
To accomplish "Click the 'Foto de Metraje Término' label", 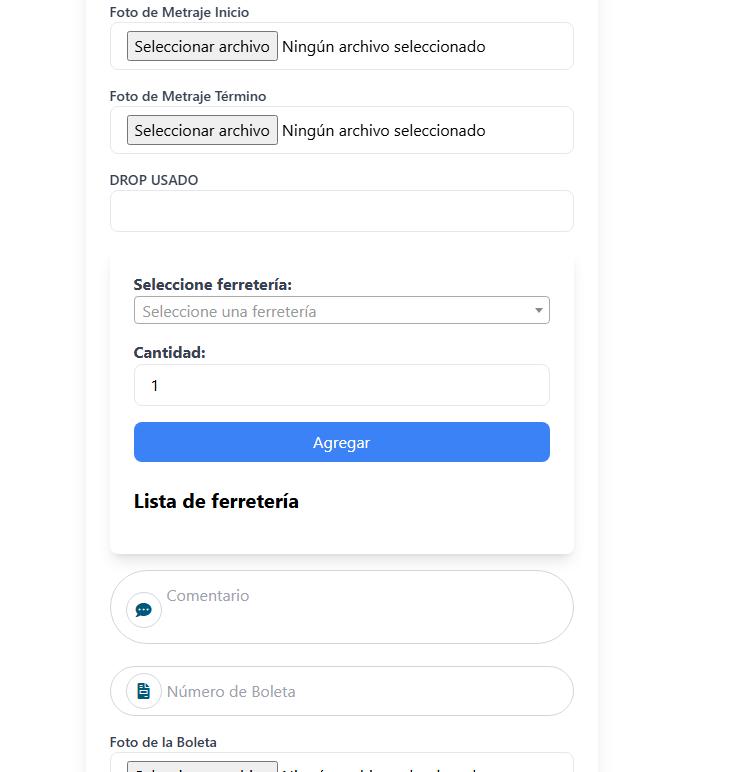I will tap(187, 97).
